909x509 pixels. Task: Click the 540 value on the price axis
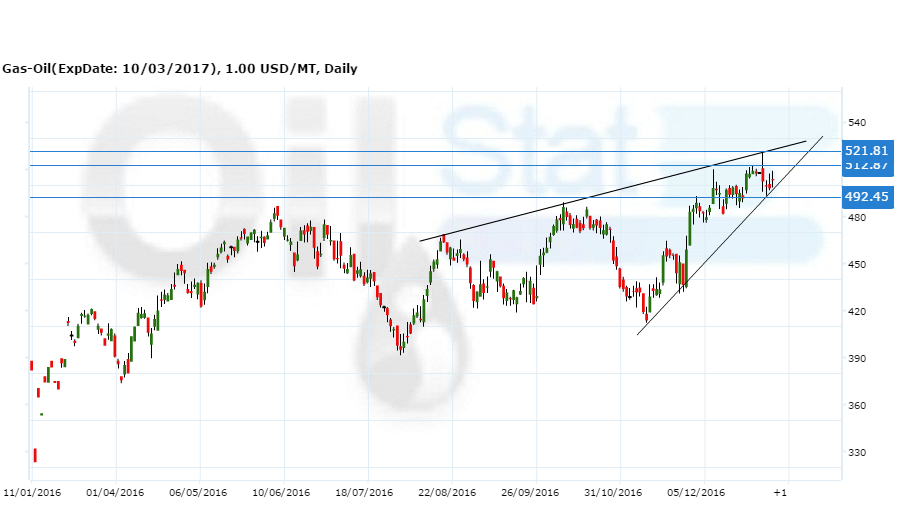coord(856,123)
